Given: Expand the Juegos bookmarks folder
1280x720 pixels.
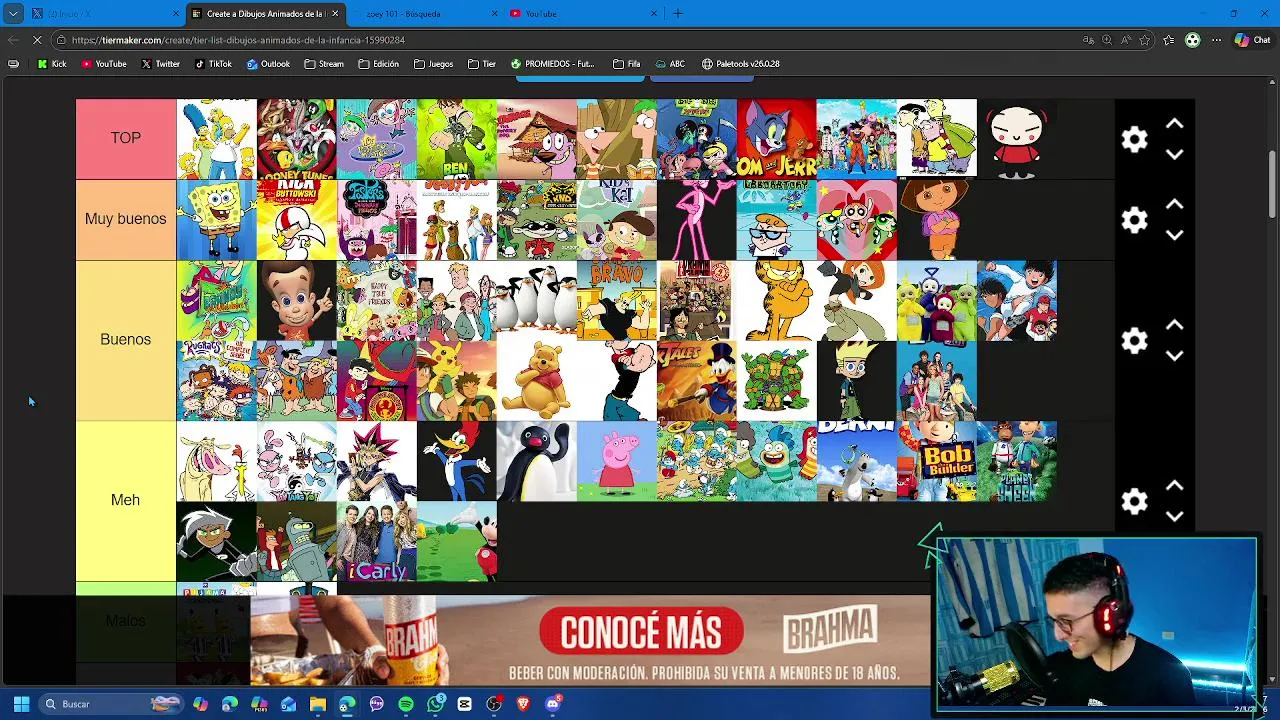Looking at the screenshot, I should pos(434,64).
